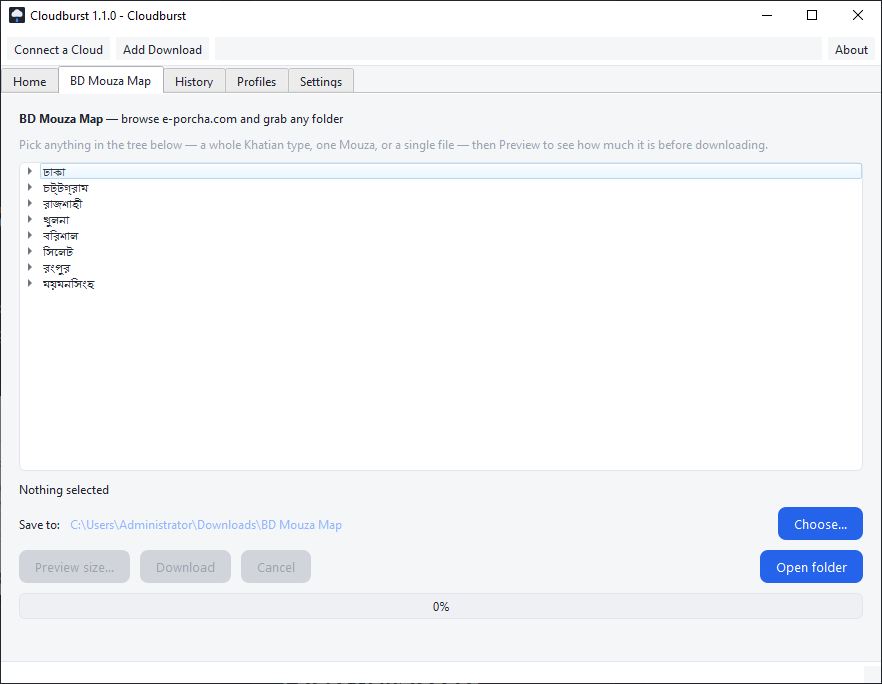Expand the বরিশাল tree node
This screenshot has height=684, width=882.
pyautogui.click(x=30, y=235)
